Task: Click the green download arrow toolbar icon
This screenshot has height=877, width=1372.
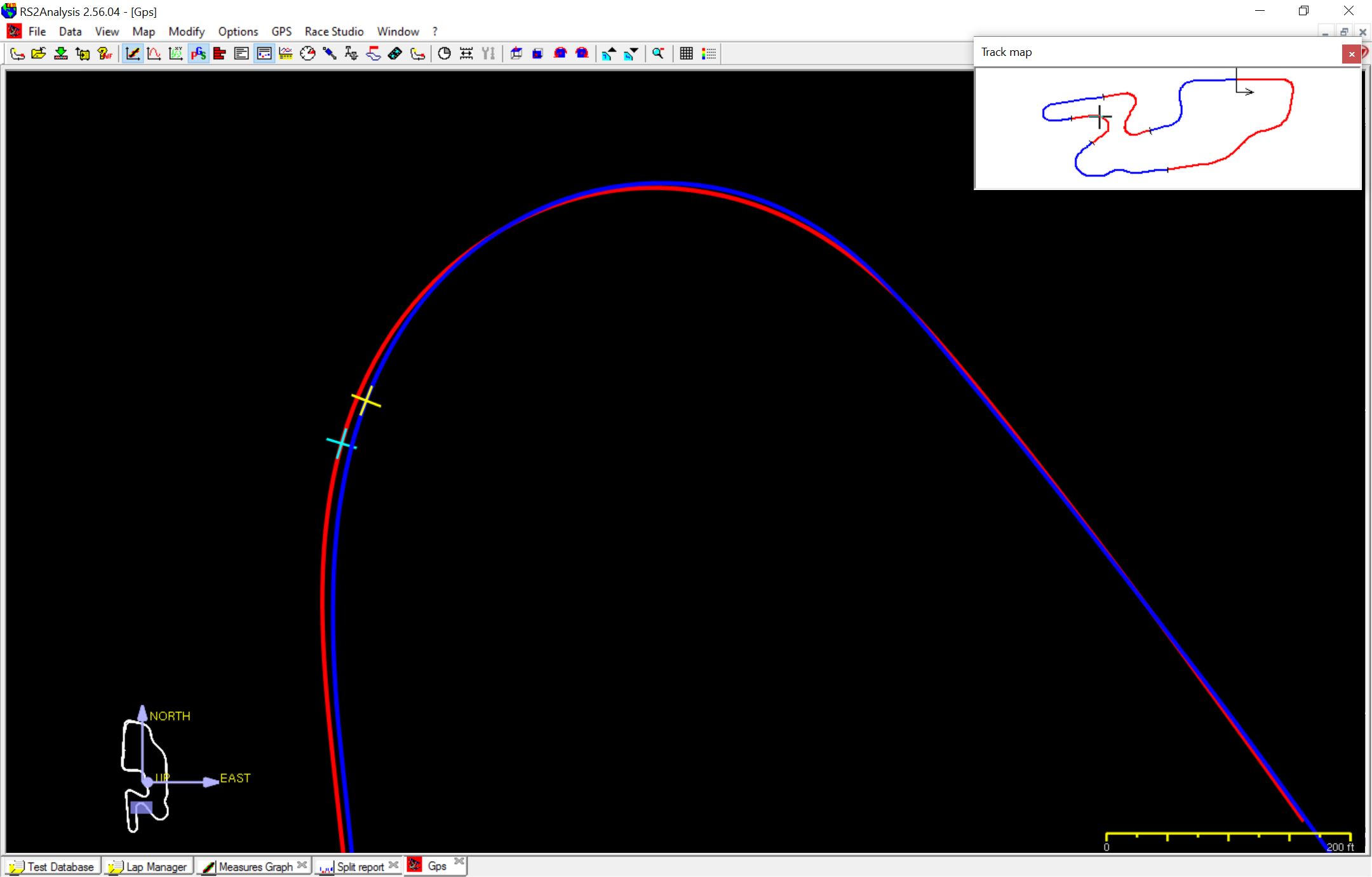Action: [x=61, y=53]
